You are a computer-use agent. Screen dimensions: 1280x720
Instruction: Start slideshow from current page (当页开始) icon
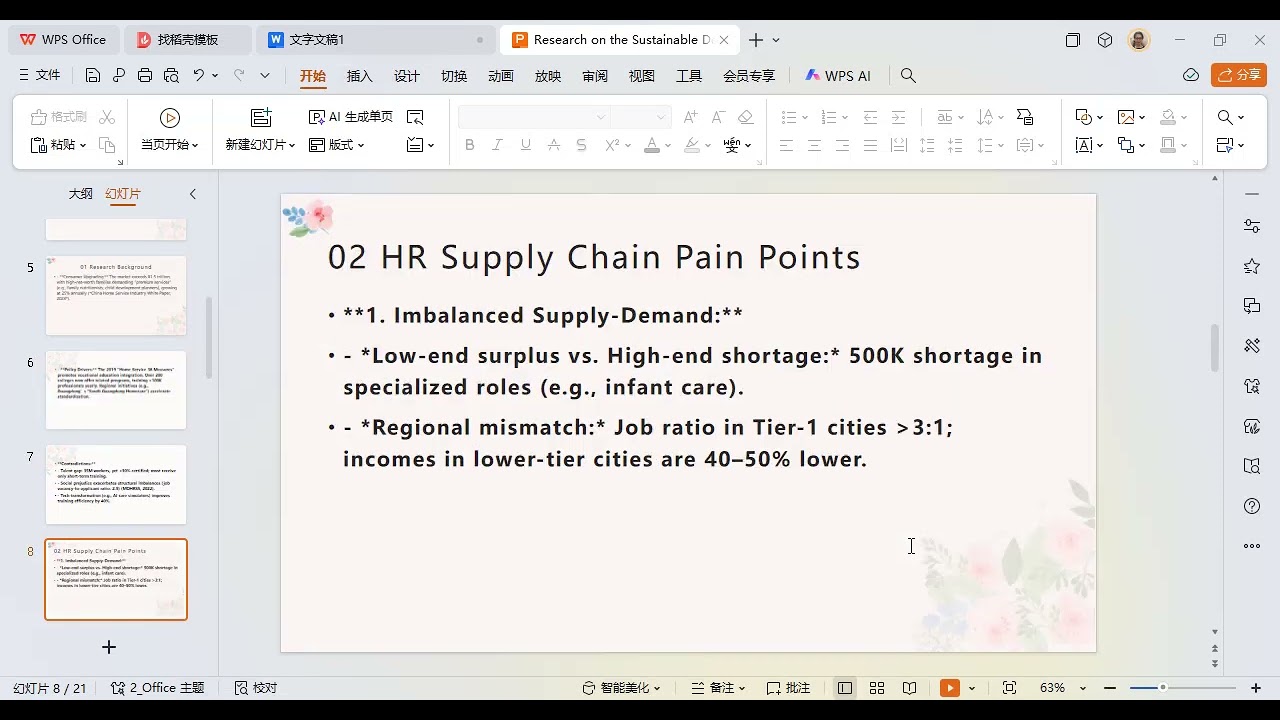point(170,118)
